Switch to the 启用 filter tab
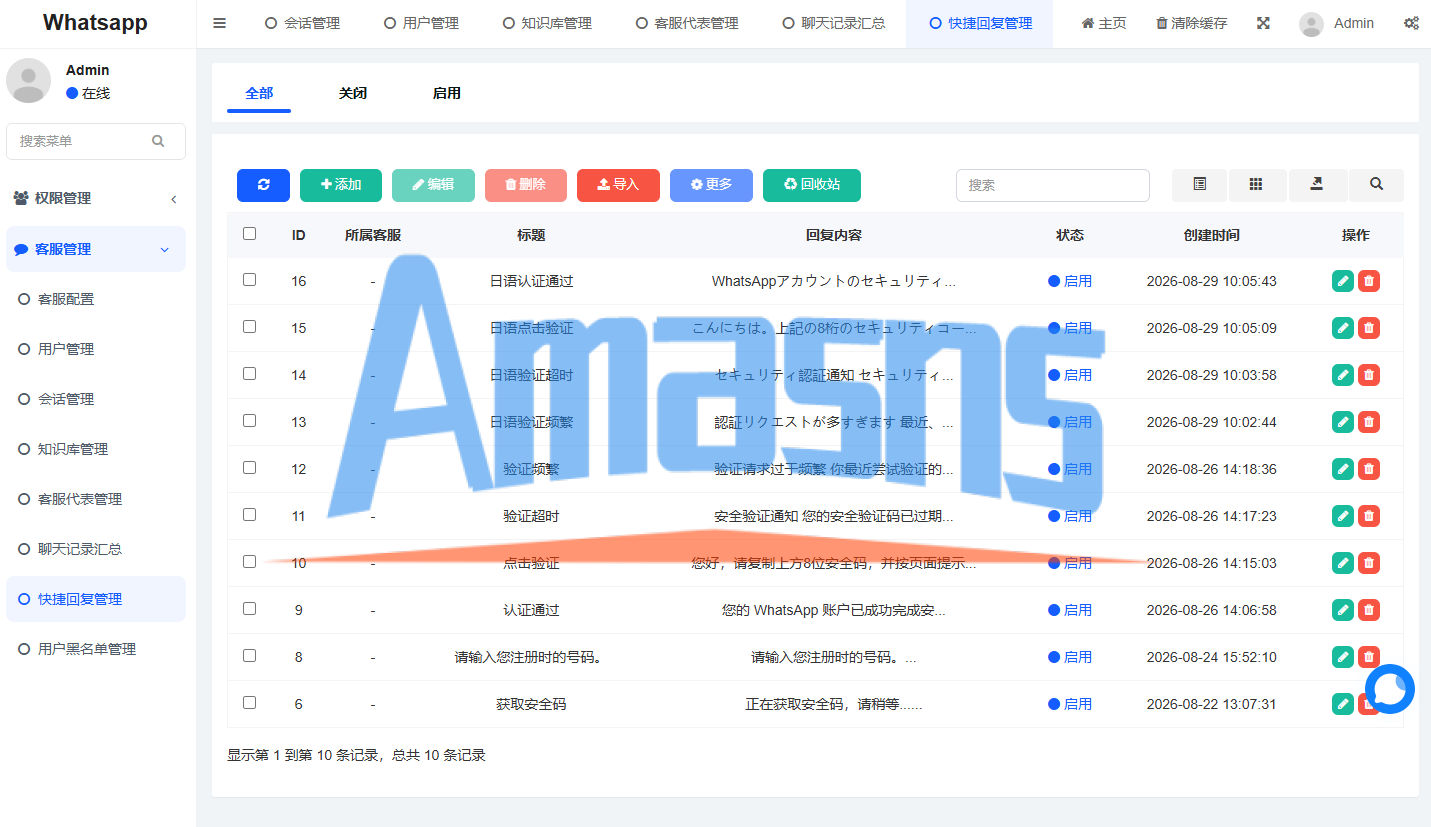 click(x=447, y=93)
